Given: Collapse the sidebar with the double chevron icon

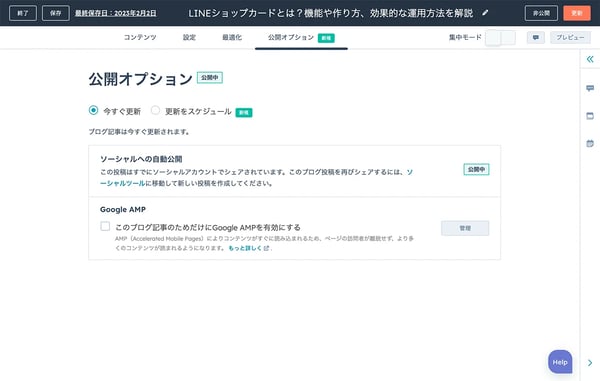Looking at the screenshot, I should tap(590, 59).
